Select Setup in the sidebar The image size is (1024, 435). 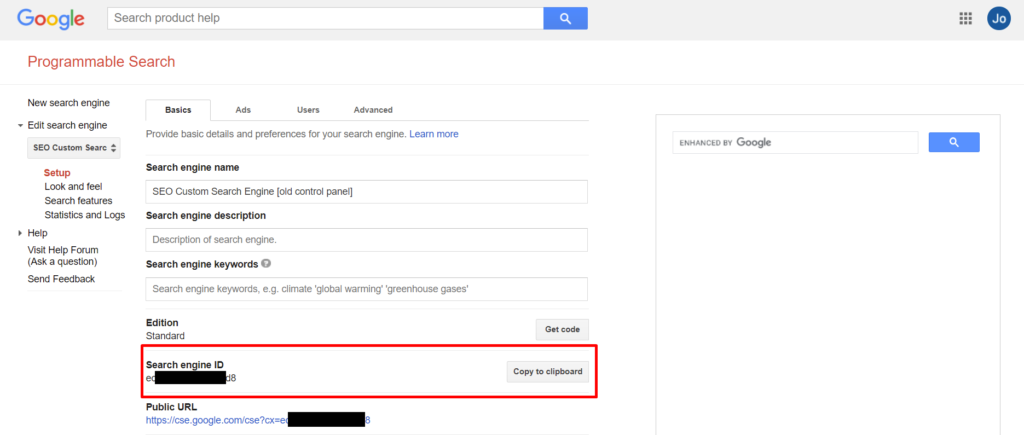57,172
